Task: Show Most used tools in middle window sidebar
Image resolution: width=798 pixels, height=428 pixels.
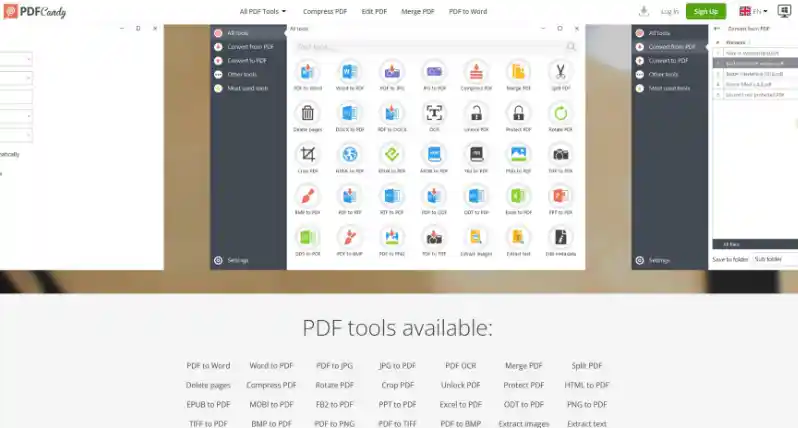Action: coord(248,88)
